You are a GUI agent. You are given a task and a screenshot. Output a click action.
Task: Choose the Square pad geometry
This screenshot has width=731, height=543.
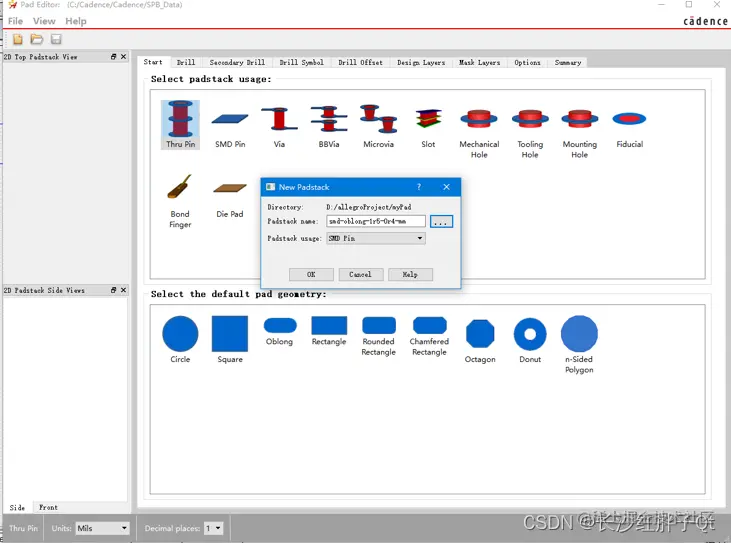[230, 340]
